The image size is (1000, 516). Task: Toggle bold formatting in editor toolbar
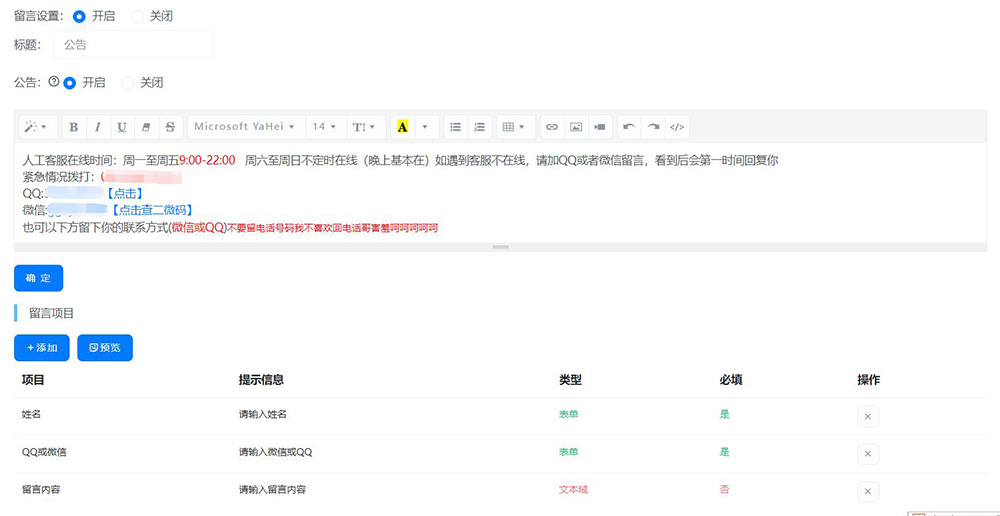(x=74, y=127)
